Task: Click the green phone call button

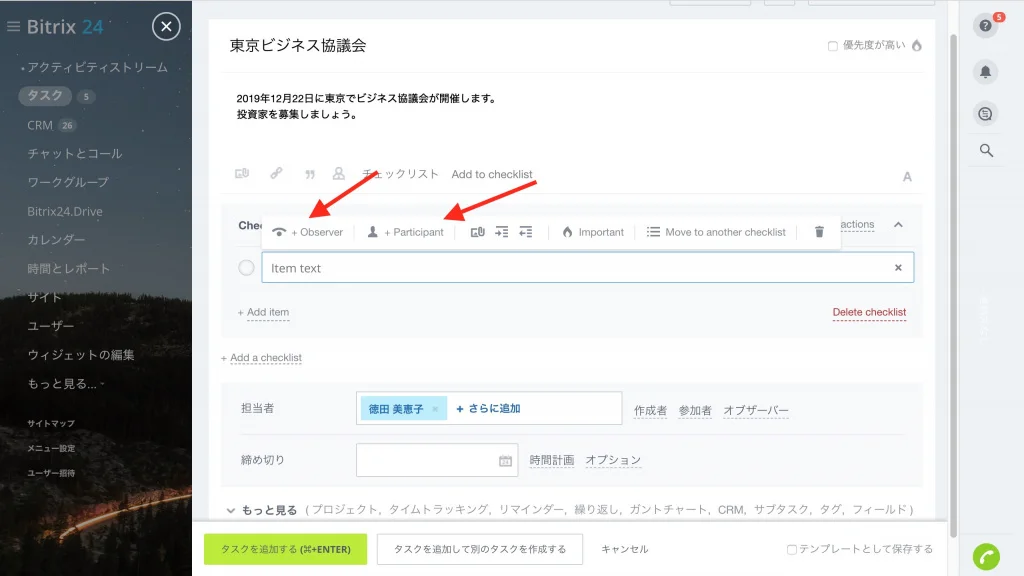Action: point(986,557)
